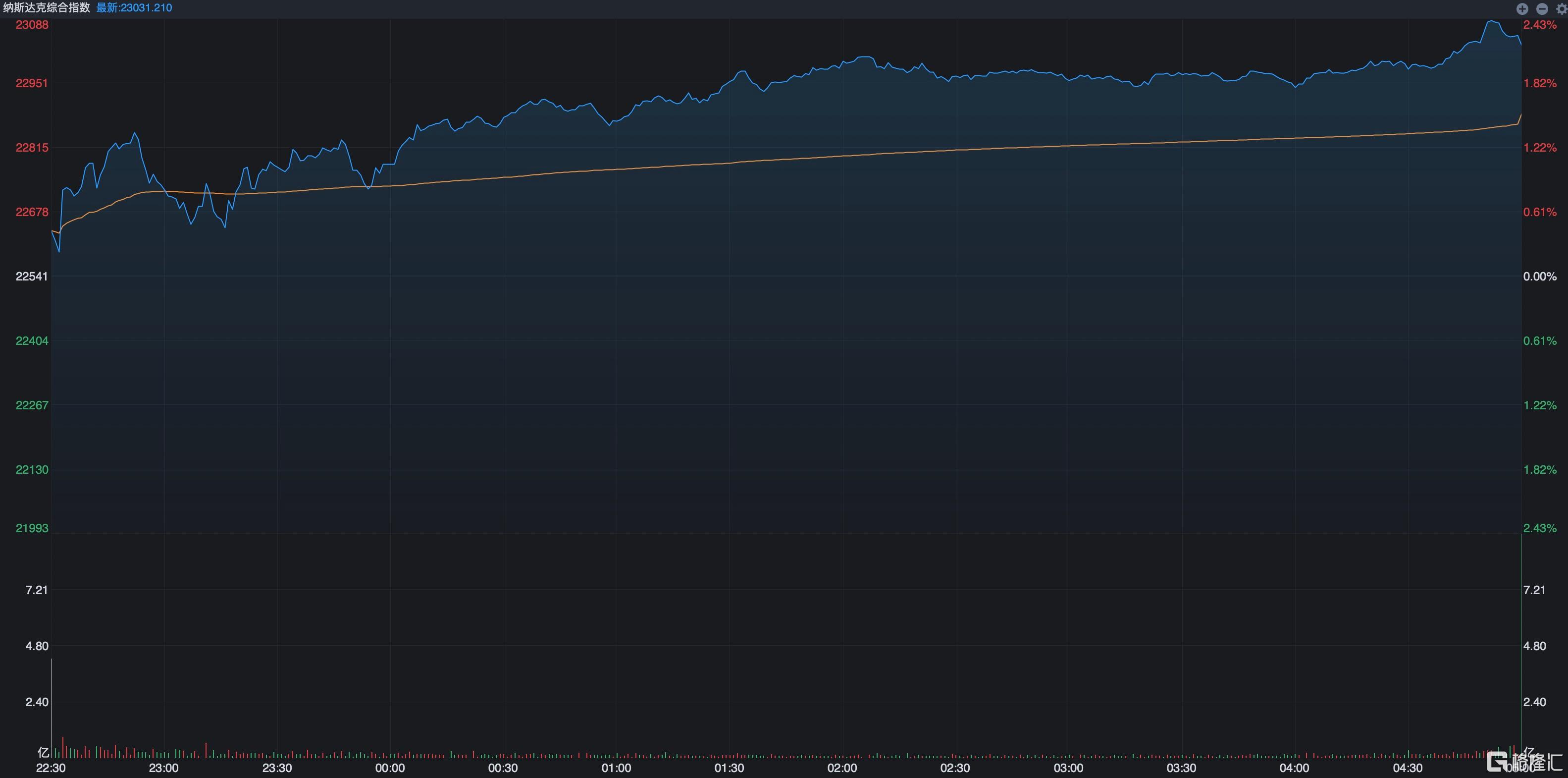This screenshot has width=1568, height=778.
Task: Click the 03:30 time axis label
Action: click(1182, 768)
